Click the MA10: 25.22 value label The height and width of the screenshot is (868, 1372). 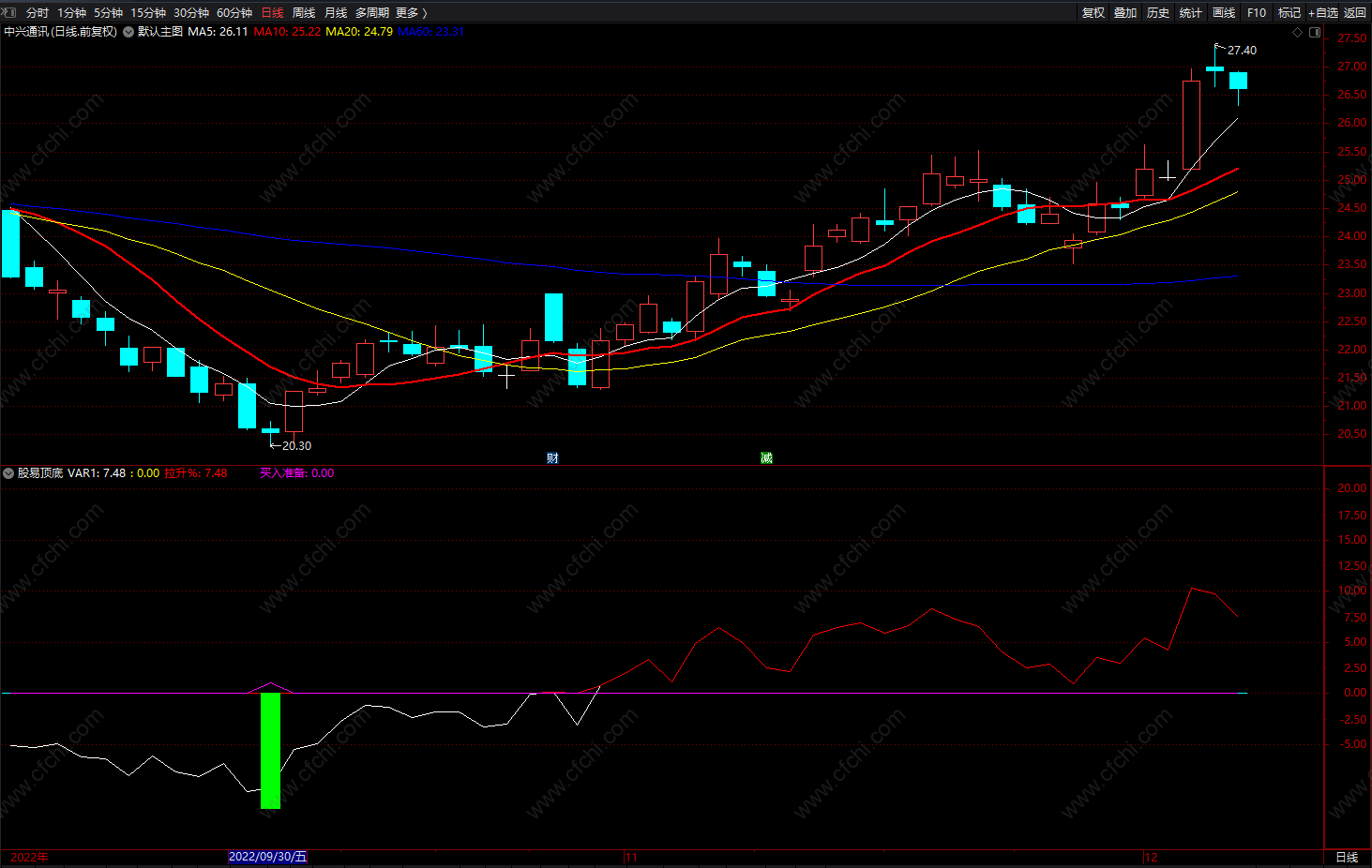click(287, 32)
